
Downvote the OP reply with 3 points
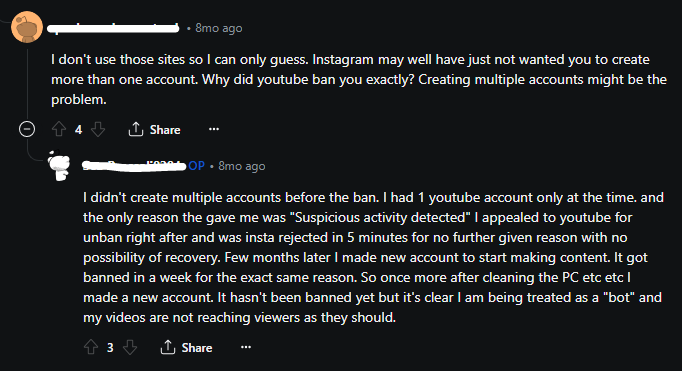130,347
